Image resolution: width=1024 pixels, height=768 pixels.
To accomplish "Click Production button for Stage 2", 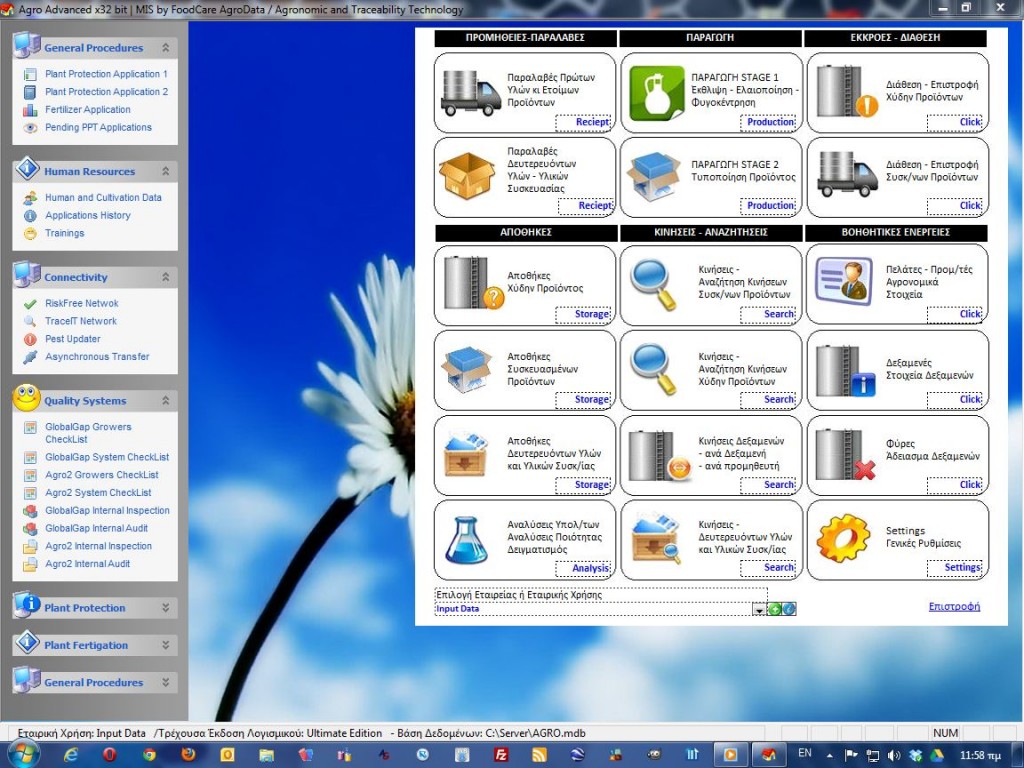I will pos(768,206).
